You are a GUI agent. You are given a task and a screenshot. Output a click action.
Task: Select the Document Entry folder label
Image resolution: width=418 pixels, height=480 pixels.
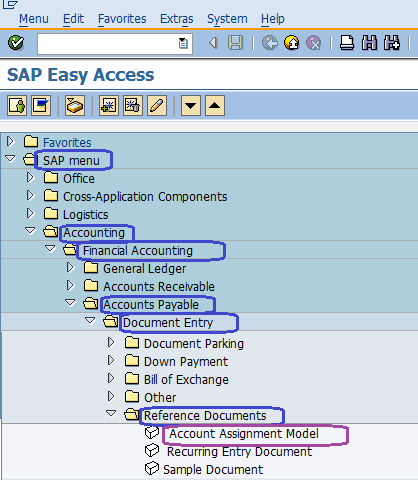pyautogui.click(x=168, y=323)
